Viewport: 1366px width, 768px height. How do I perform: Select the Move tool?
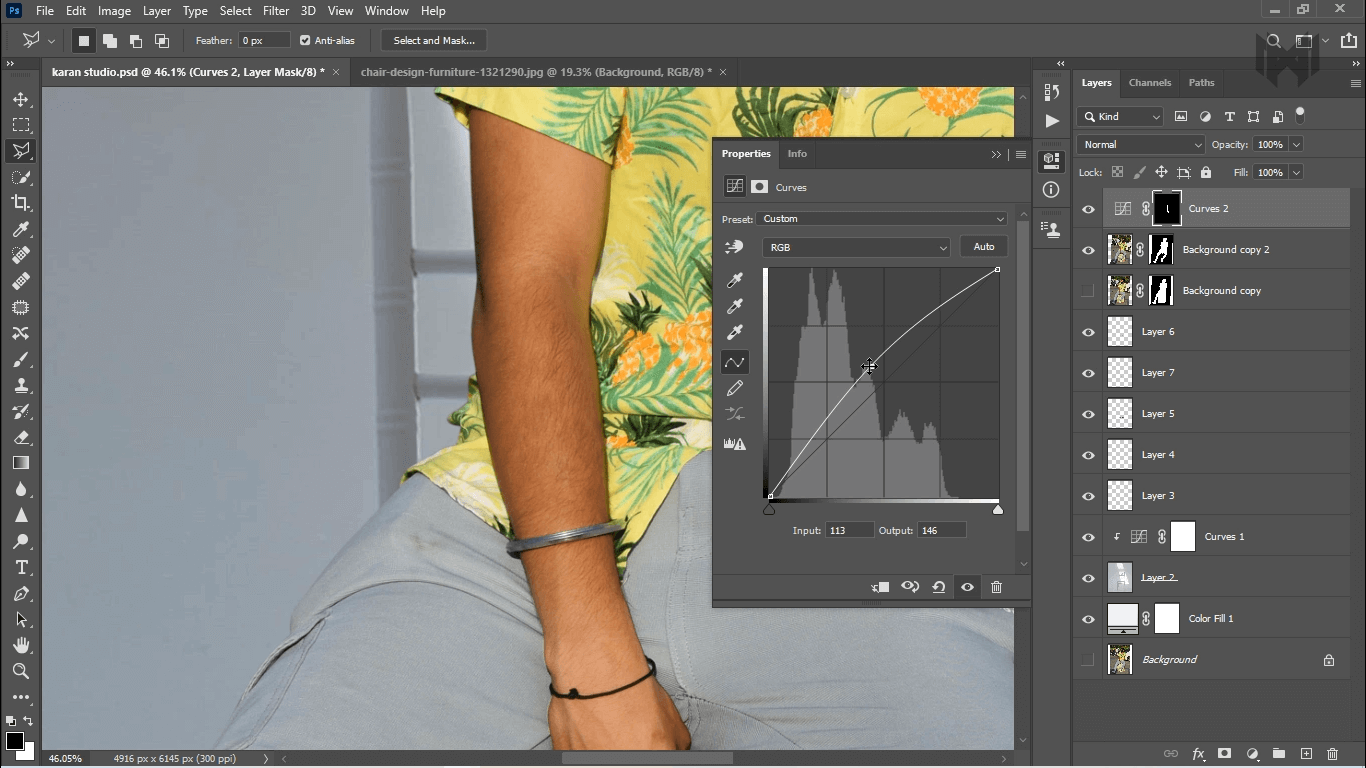[x=21, y=99]
